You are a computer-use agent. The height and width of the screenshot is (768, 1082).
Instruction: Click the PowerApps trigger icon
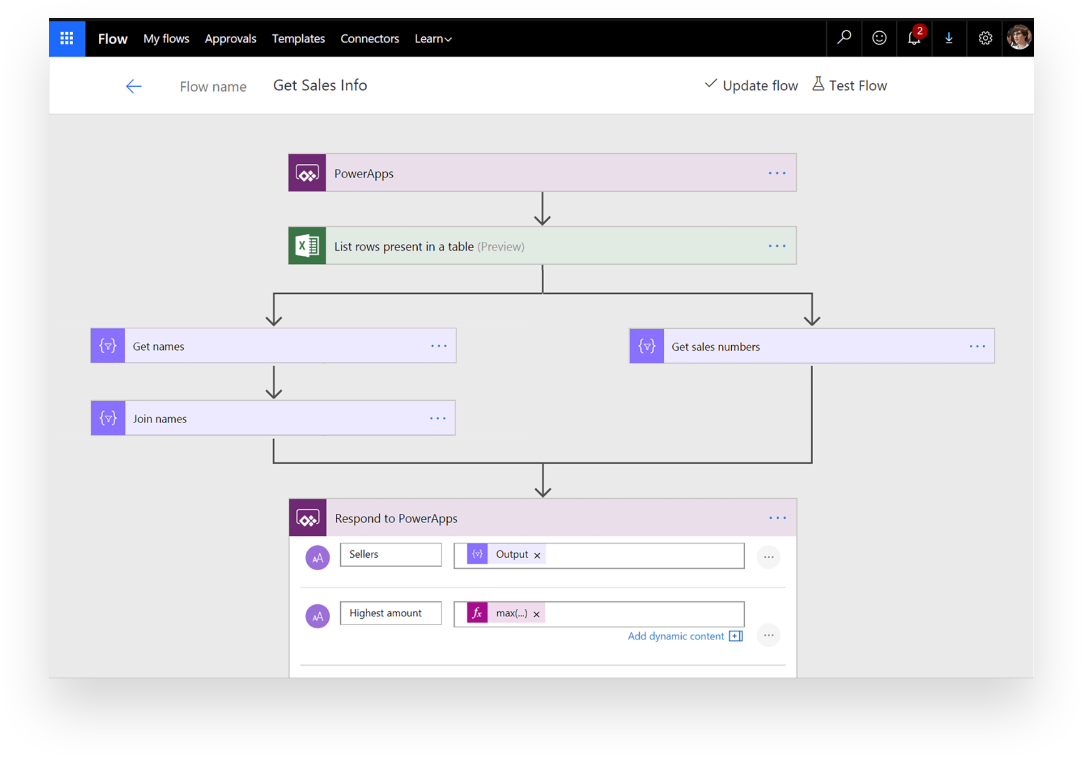point(307,173)
